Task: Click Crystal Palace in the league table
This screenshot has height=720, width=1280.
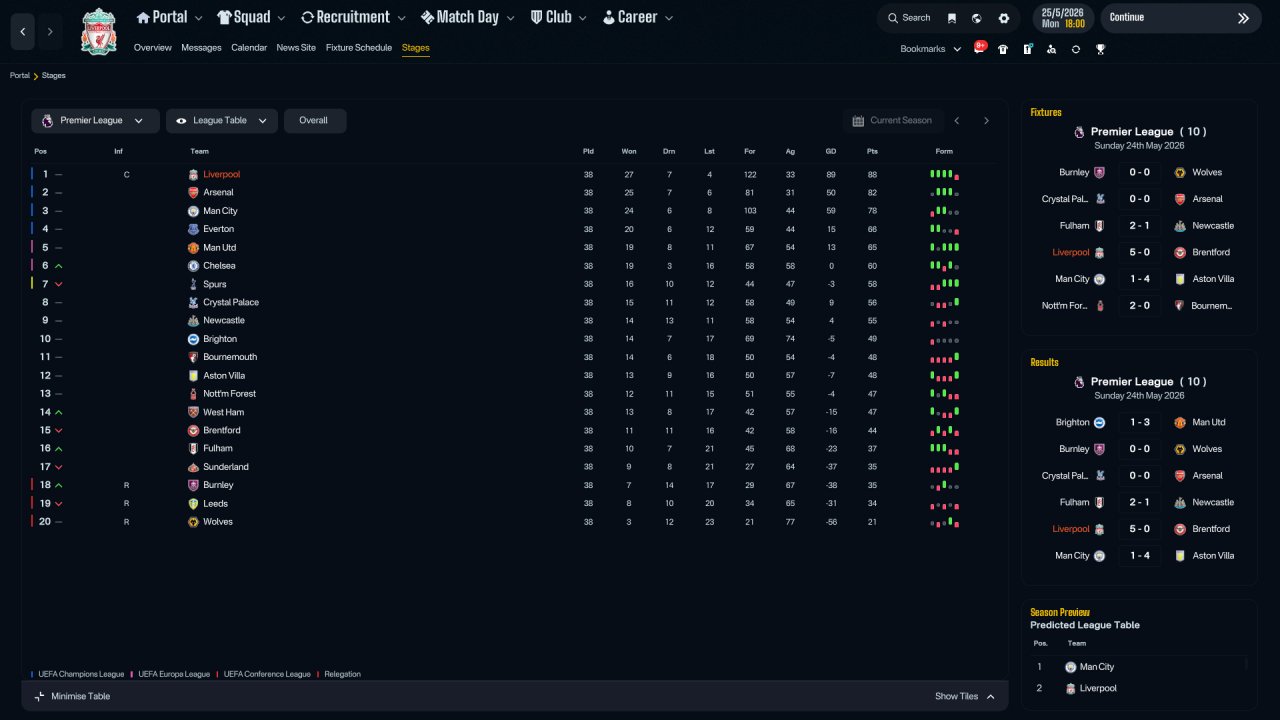Action: coord(231,302)
